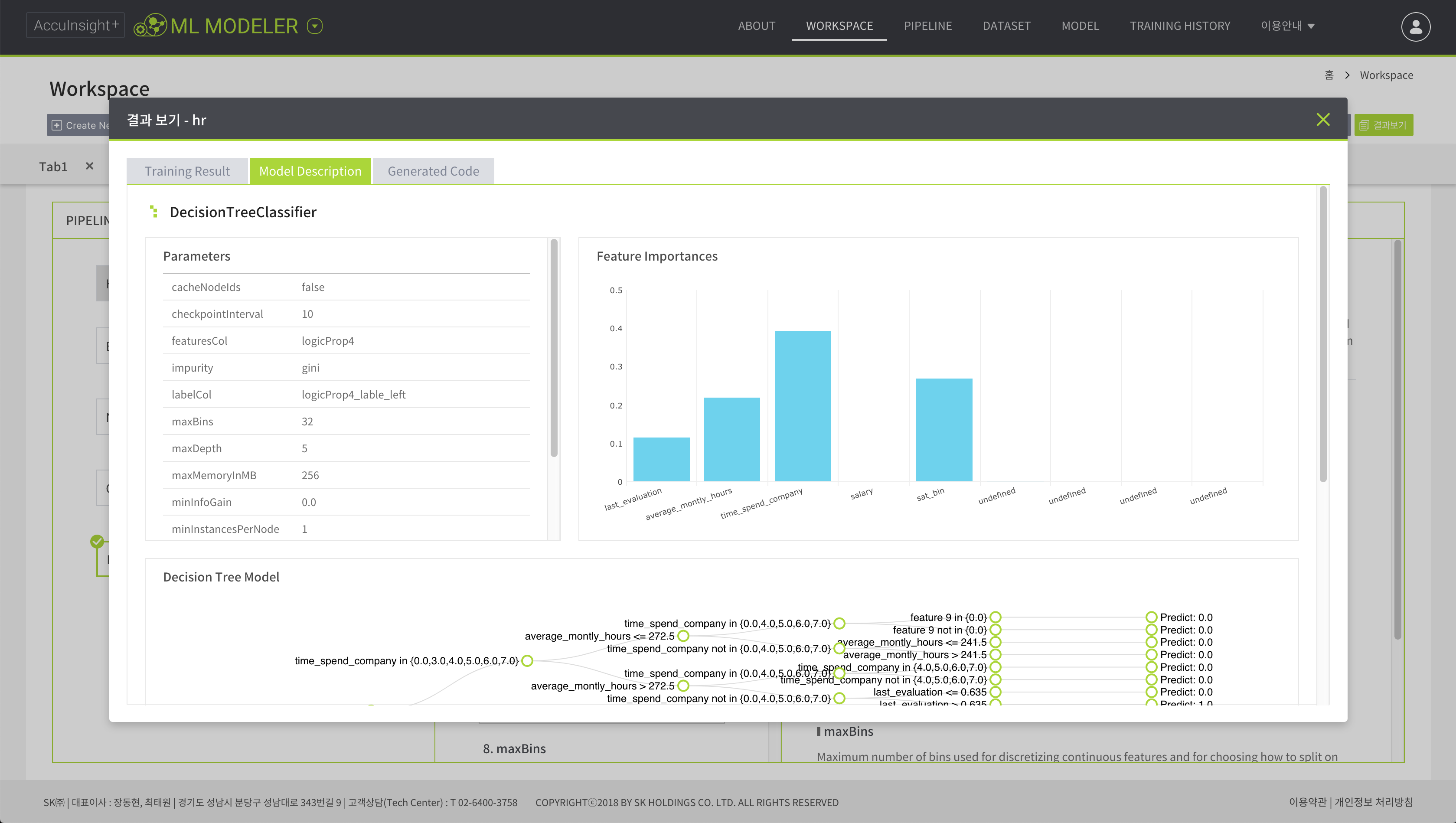Click node average_montly_hours > 272.5
Image resolution: width=1456 pixels, height=823 pixels.
(683, 686)
